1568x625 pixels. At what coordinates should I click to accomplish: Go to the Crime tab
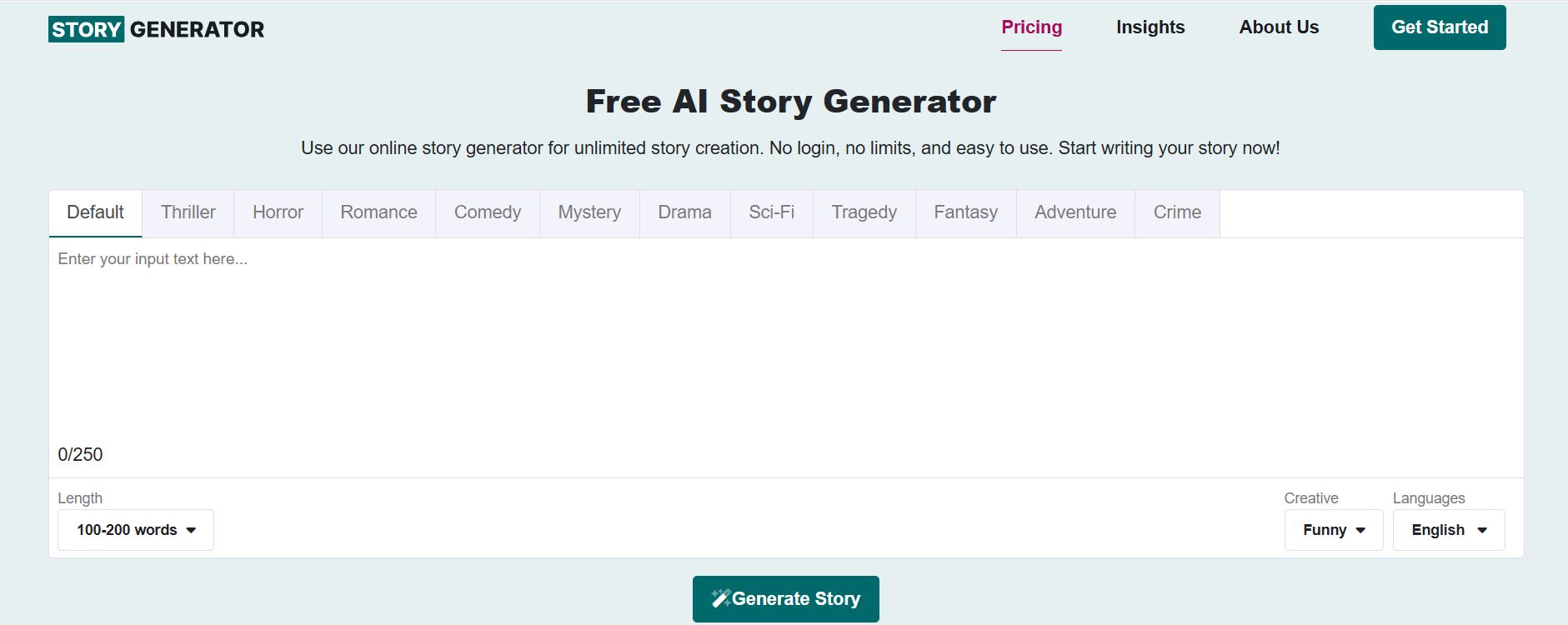click(1177, 212)
